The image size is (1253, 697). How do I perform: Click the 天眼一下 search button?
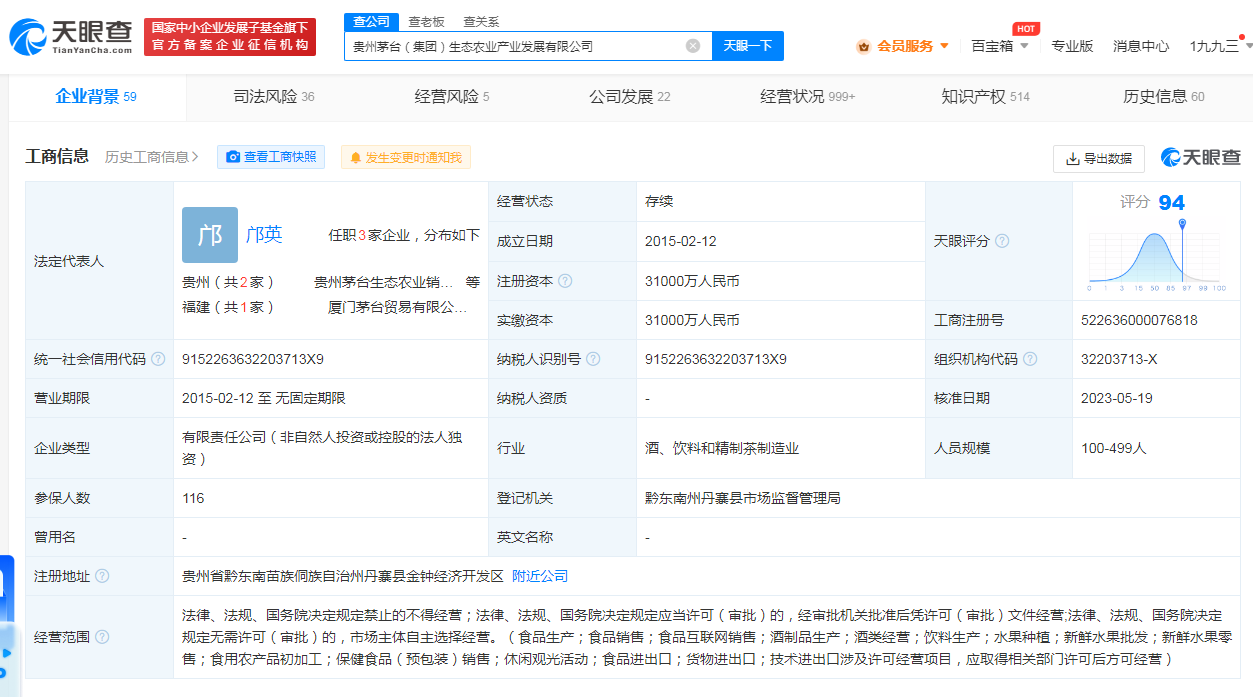(x=748, y=46)
